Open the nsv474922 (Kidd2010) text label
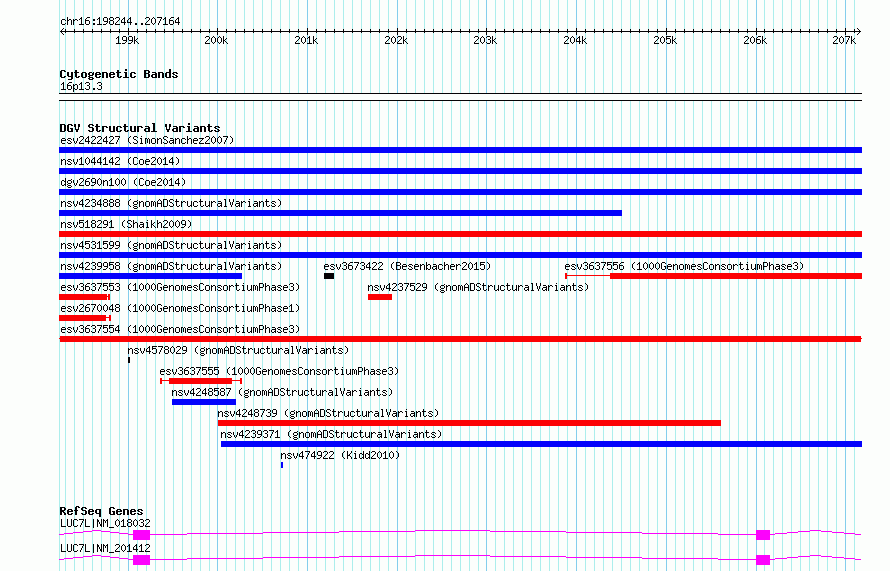This screenshot has width=890, height=571. coord(340,455)
